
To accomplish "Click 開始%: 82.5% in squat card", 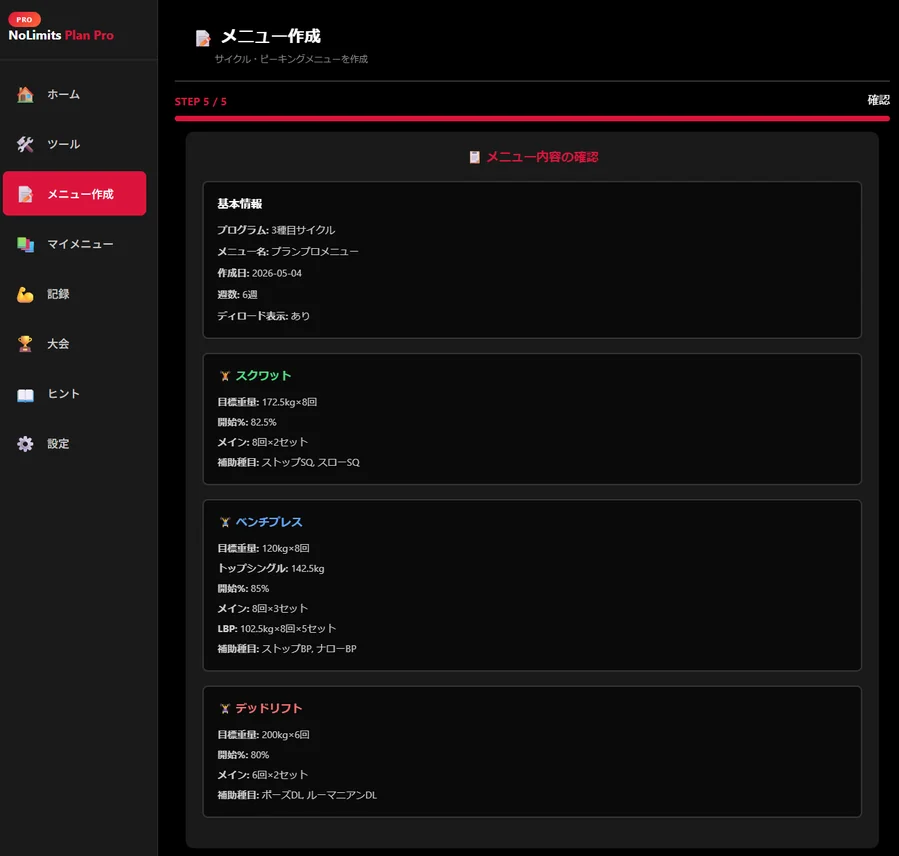I will (247, 422).
